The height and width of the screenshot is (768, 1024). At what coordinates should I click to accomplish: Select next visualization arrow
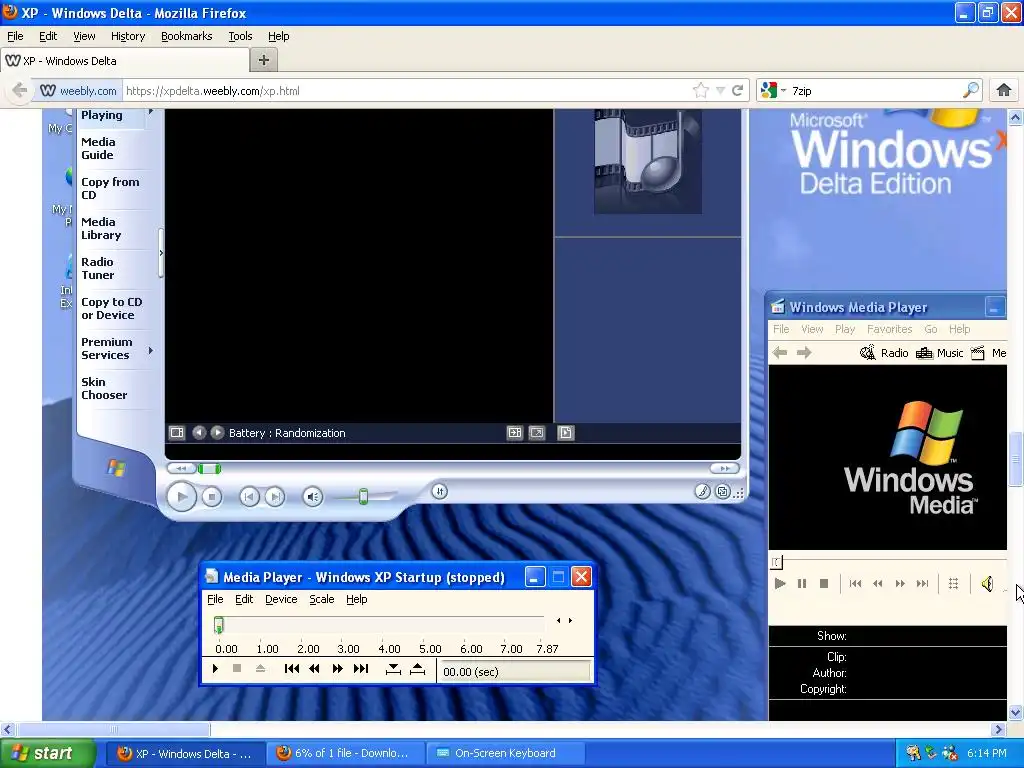(x=217, y=433)
